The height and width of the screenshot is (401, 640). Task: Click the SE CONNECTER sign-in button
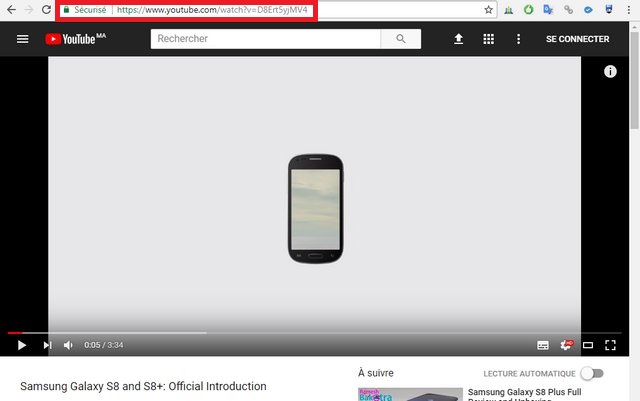577,39
